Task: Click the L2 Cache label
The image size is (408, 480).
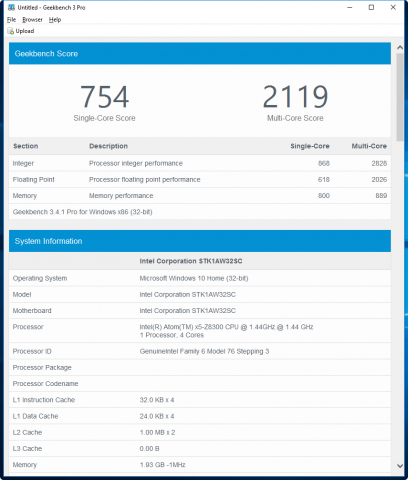Action: pos(27,432)
